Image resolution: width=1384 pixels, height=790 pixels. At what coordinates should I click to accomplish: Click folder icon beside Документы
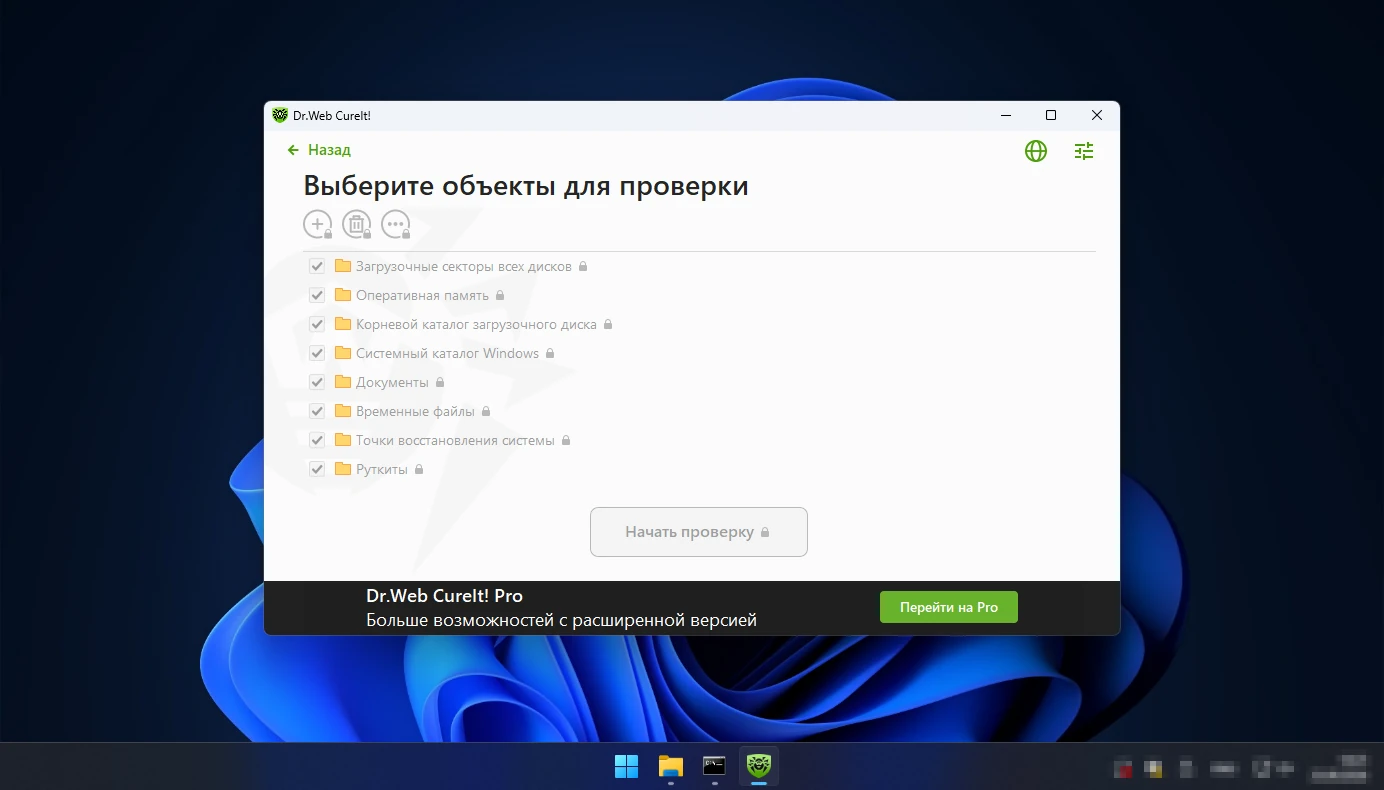click(x=343, y=382)
